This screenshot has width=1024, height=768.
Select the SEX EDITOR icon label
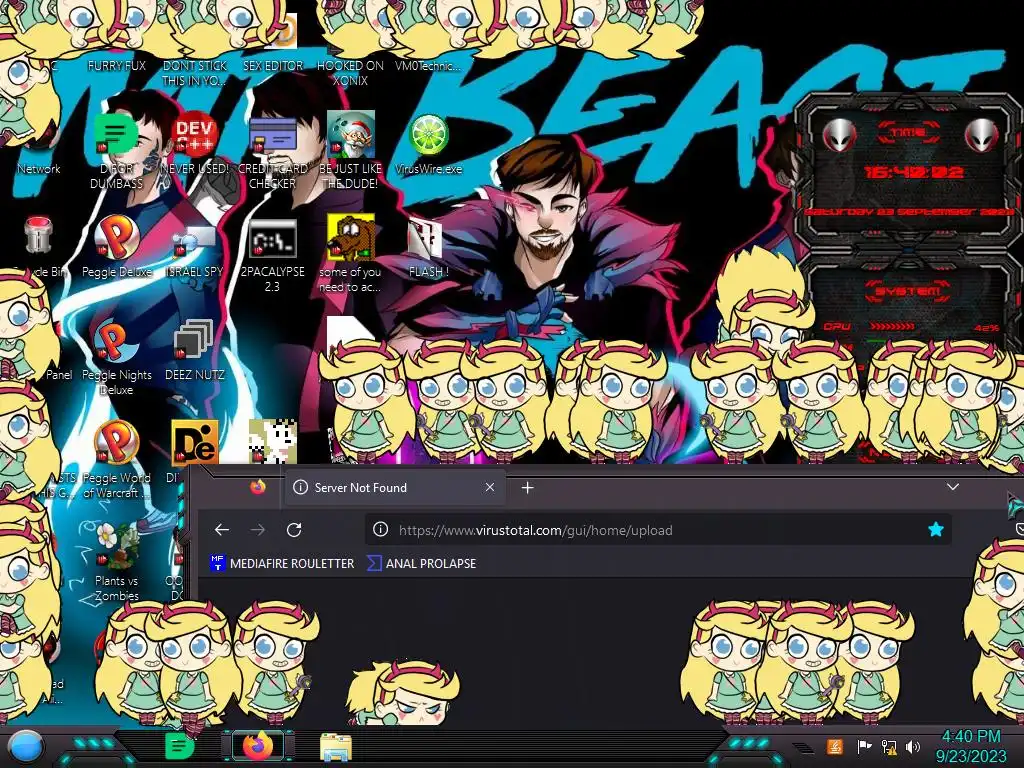pos(272,65)
